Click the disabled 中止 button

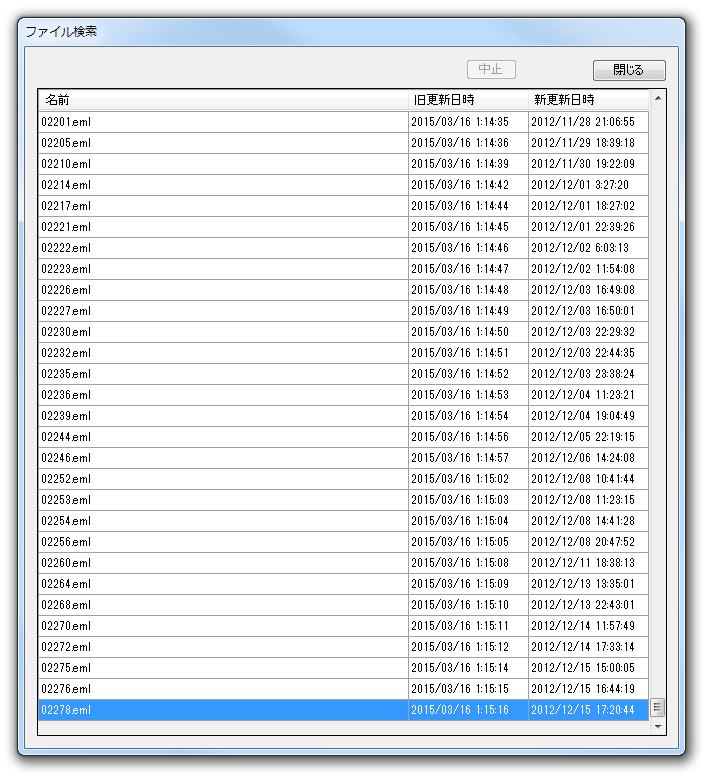coord(491,69)
